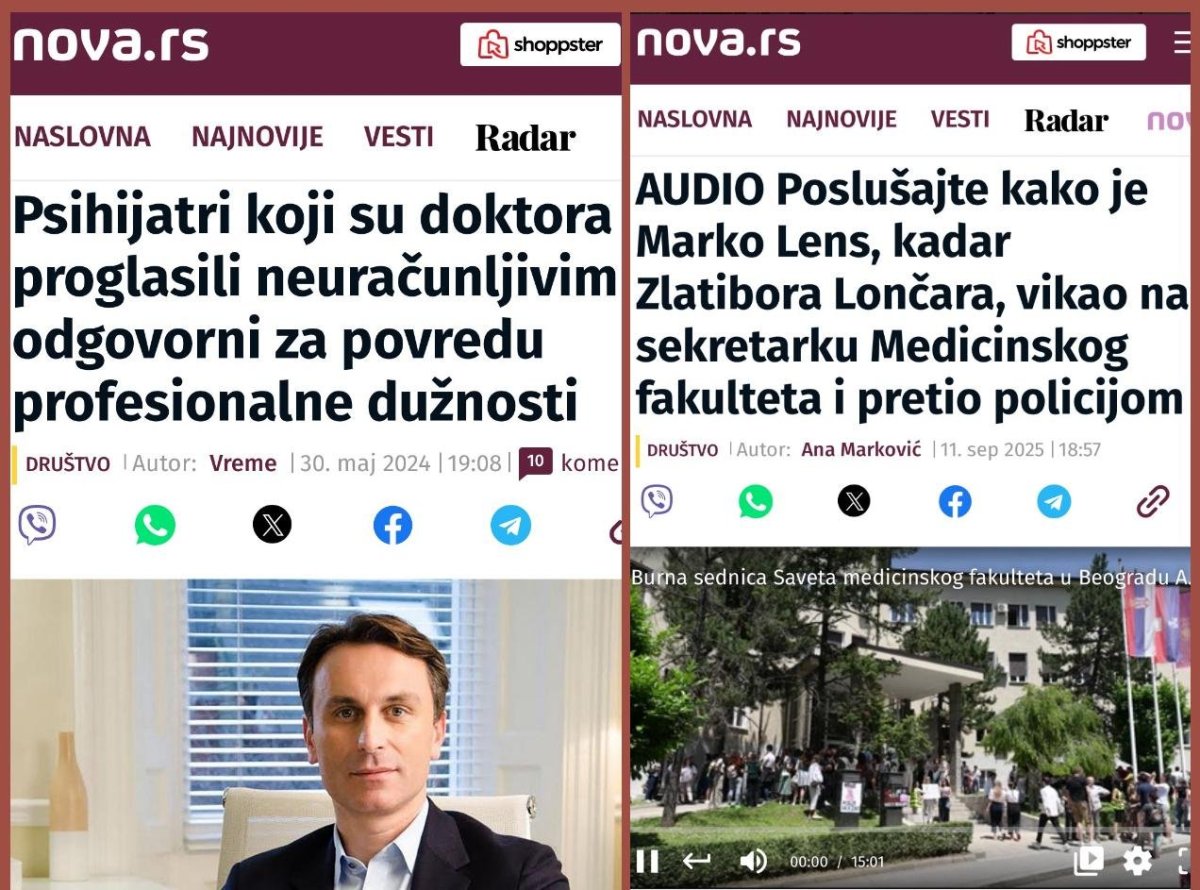The width and height of the screenshot is (1200, 890).
Task: Open NAJNOVIJE tab on left page
Action: [x=257, y=137]
